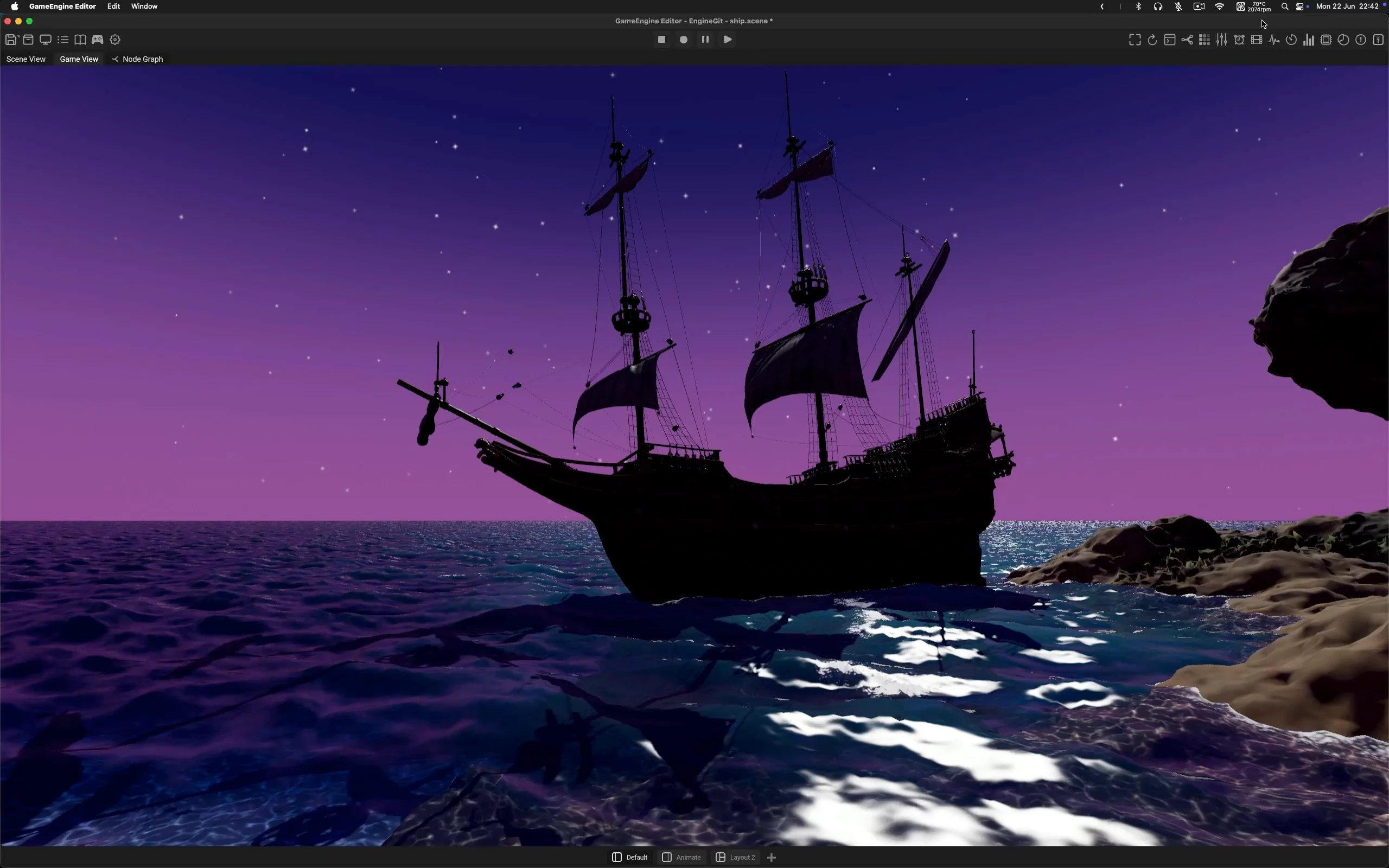This screenshot has width=1389, height=868.
Task: Open the checkered grid icon
Action: (x=1205, y=40)
